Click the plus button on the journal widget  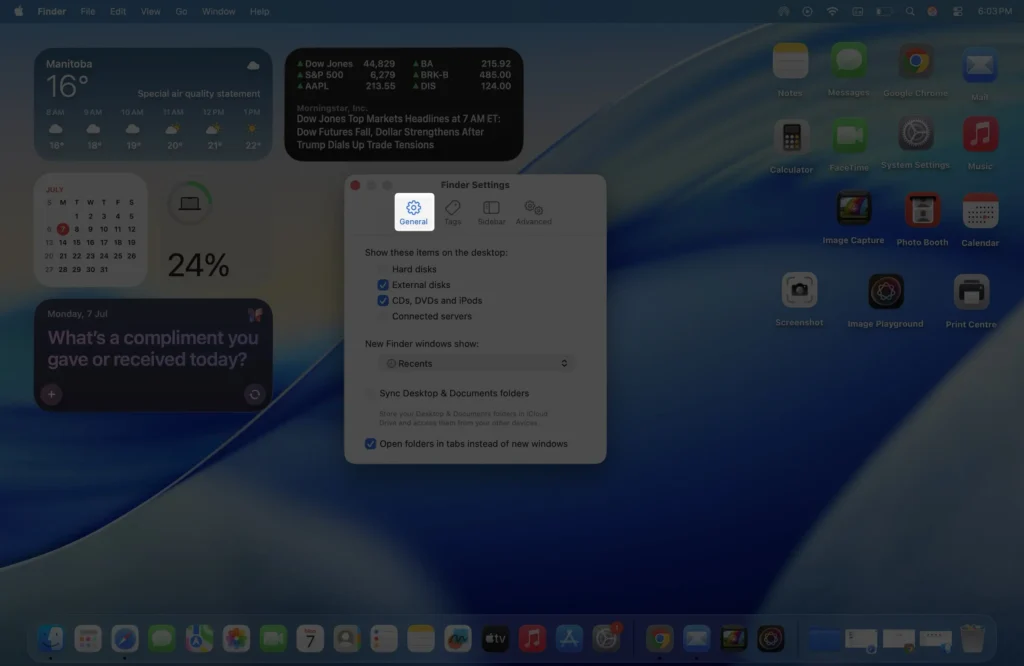click(50, 395)
